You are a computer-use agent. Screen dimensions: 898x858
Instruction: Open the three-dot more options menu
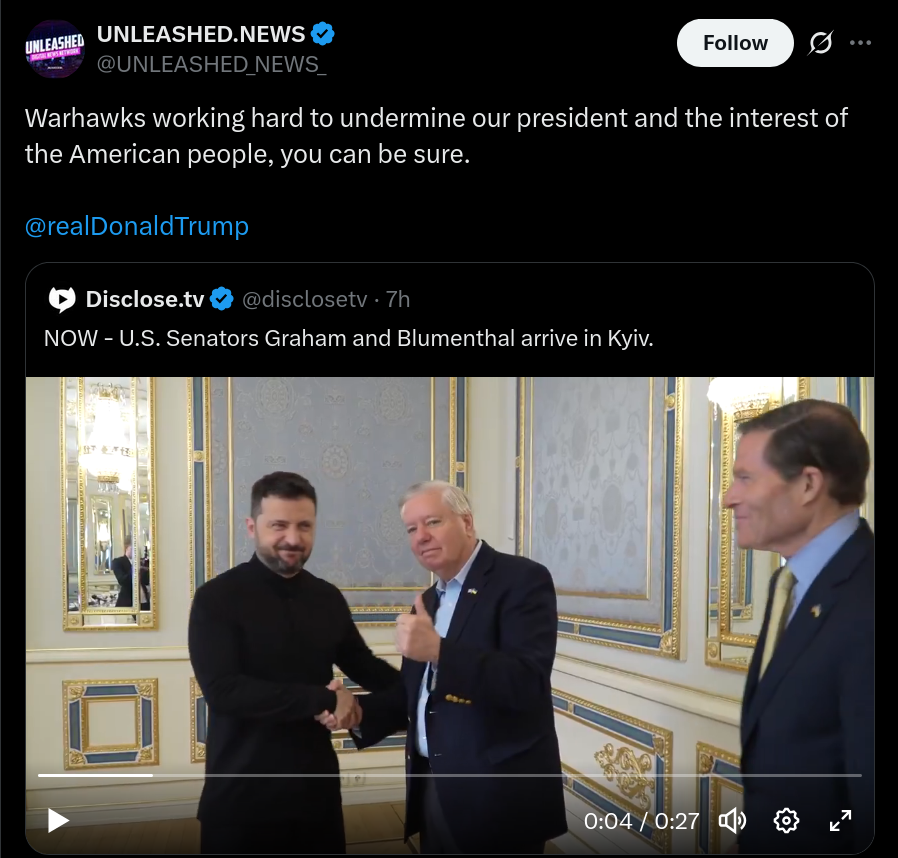click(860, 43)
